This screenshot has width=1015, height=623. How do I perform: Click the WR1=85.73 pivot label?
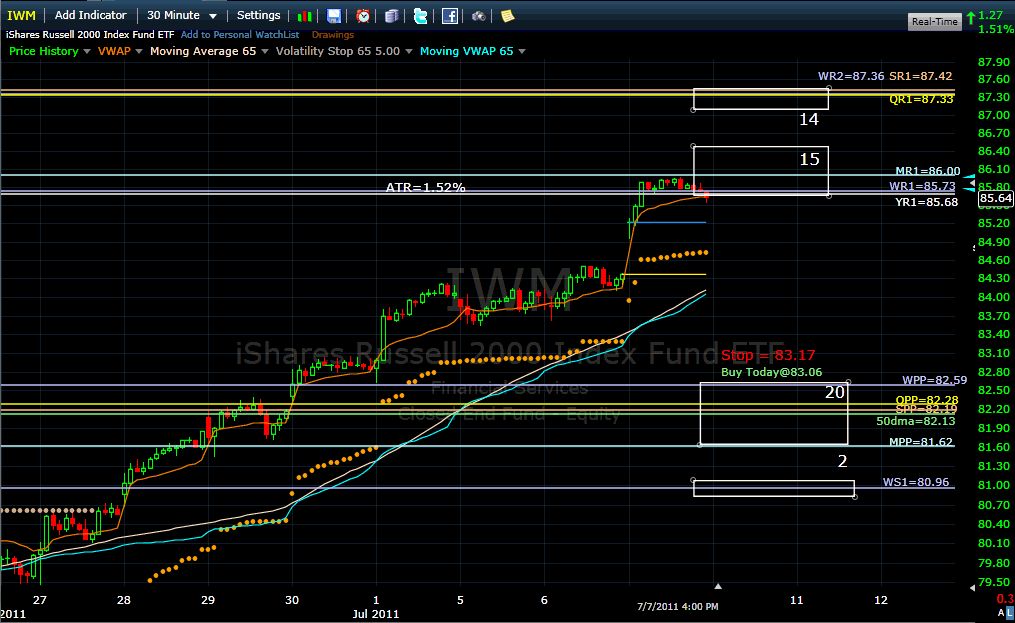922,186
